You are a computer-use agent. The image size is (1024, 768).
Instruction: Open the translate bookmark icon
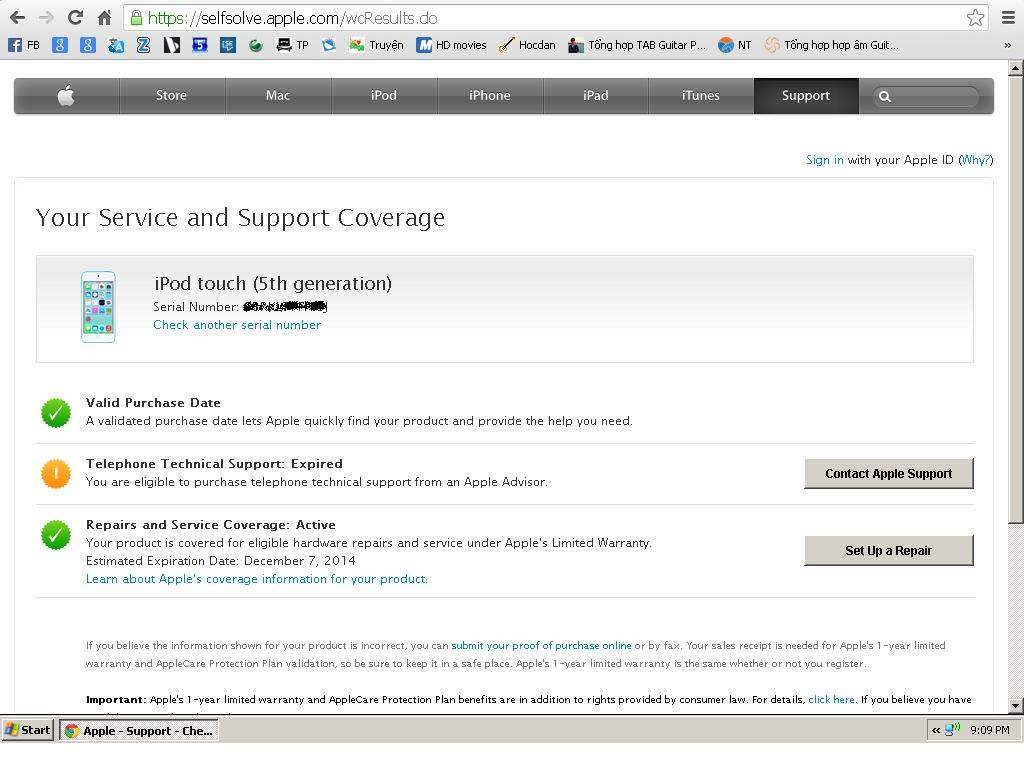coord(116,45)
